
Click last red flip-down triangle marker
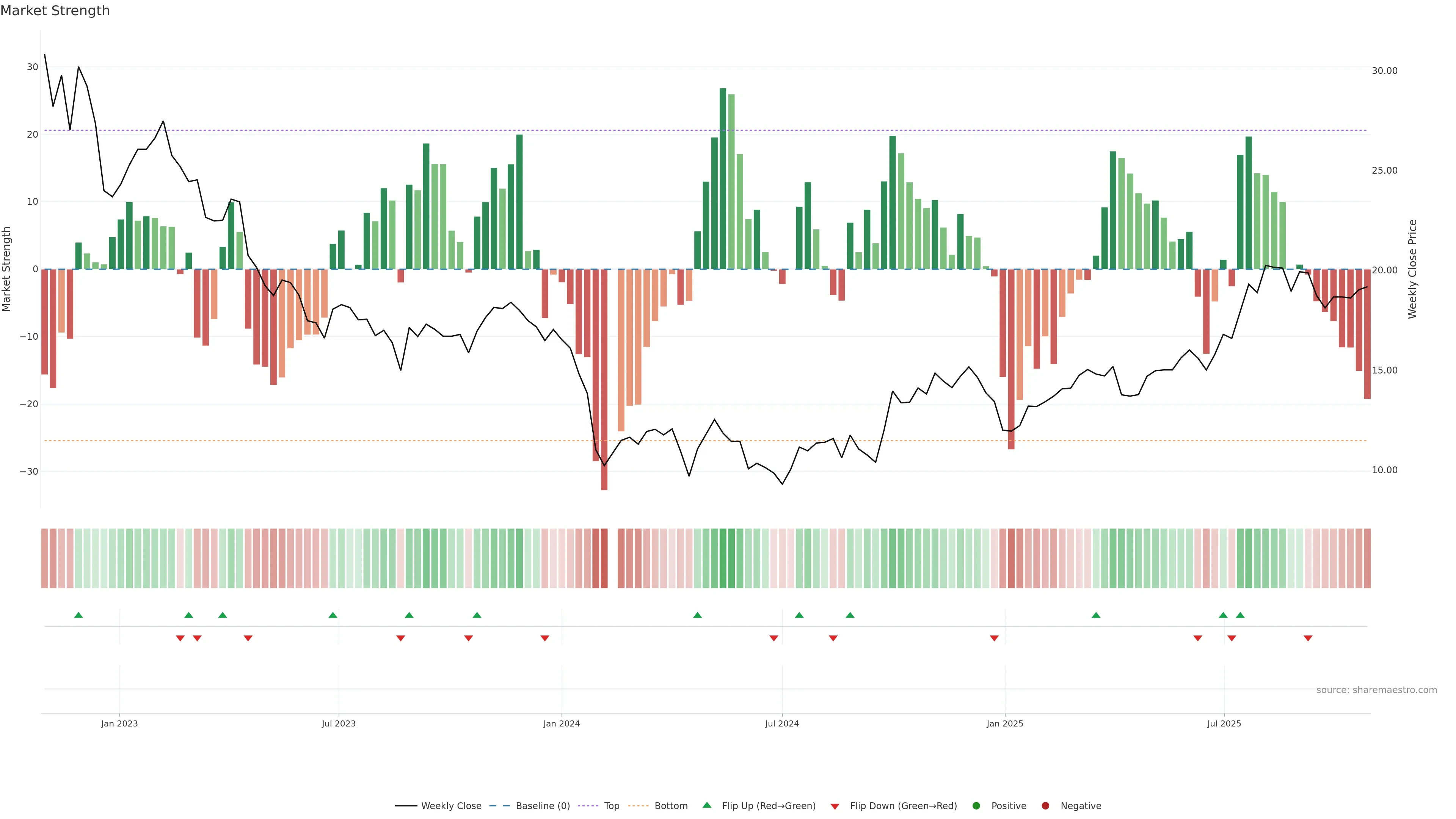[x=1308, y=638]
